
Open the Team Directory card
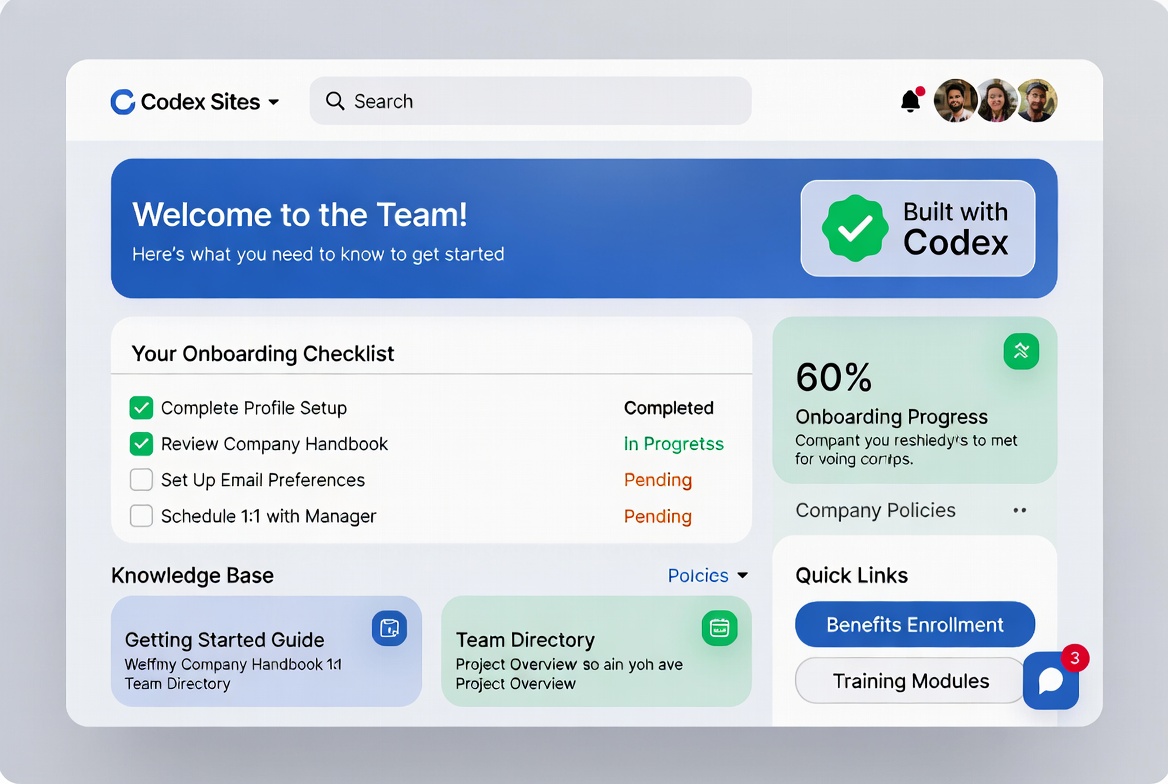pos(596,651)
